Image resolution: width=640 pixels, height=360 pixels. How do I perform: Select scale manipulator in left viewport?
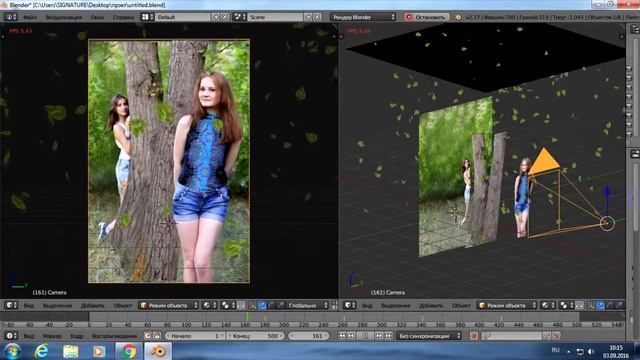point(280,305)
